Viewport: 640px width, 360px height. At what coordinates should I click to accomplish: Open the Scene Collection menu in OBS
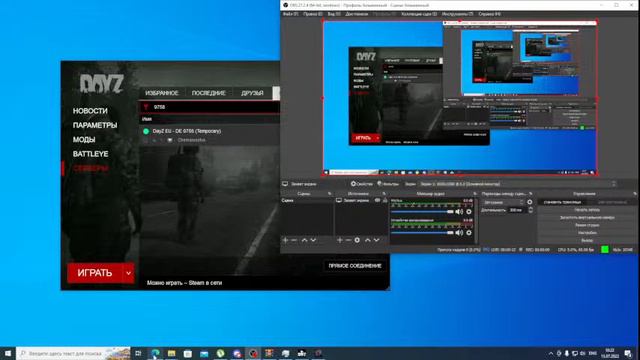click(x=419, y=14)
